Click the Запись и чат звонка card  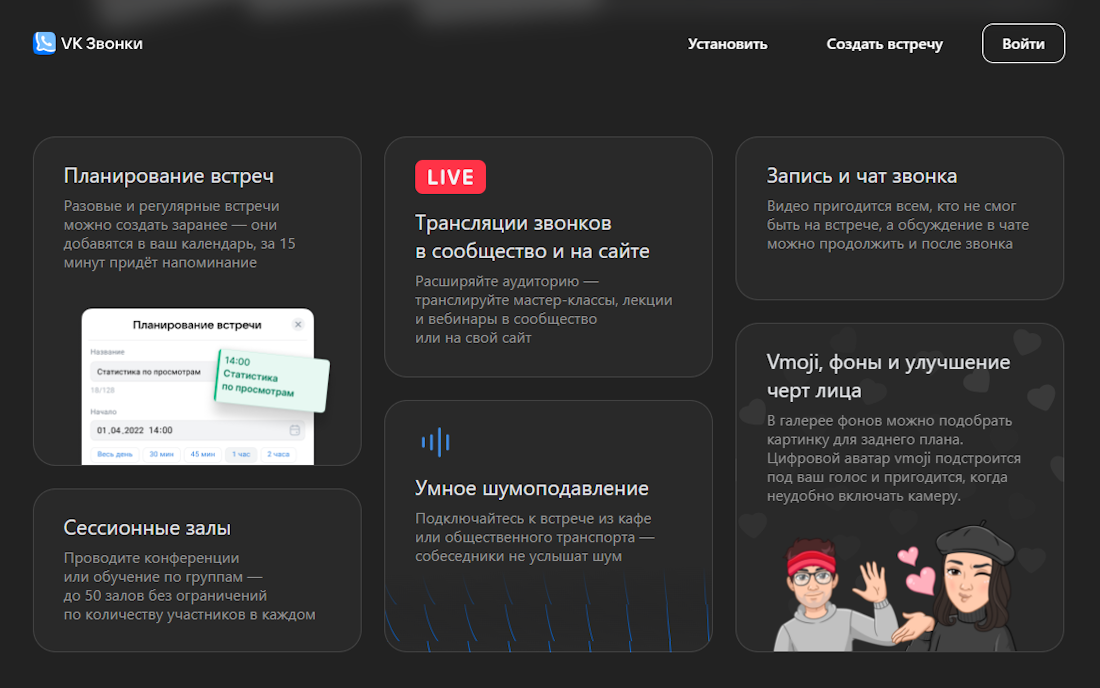899,218
